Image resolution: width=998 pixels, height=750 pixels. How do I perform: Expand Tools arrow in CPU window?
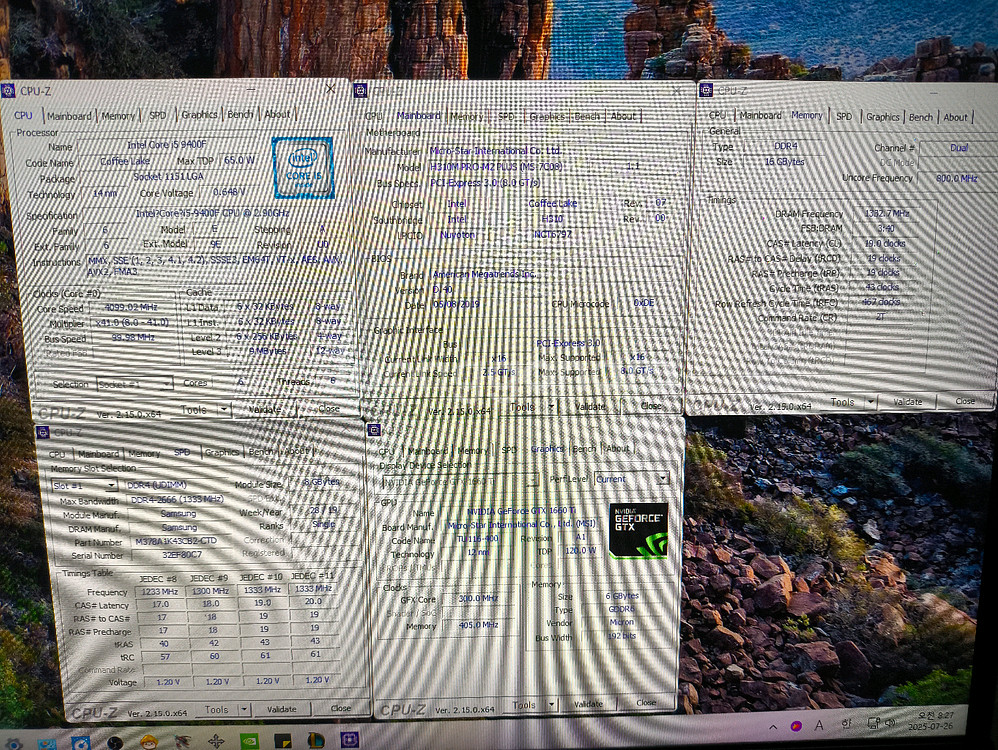[x=224, y=410]
